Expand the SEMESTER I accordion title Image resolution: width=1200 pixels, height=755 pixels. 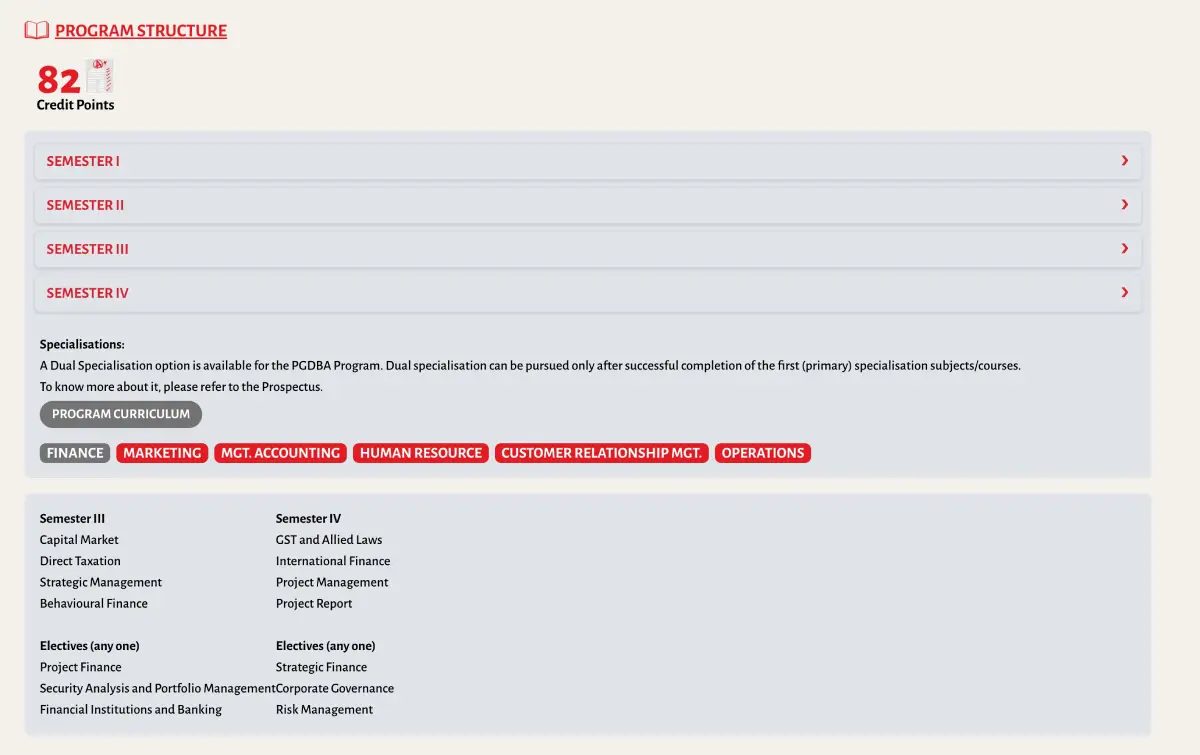tap(83, 161)
